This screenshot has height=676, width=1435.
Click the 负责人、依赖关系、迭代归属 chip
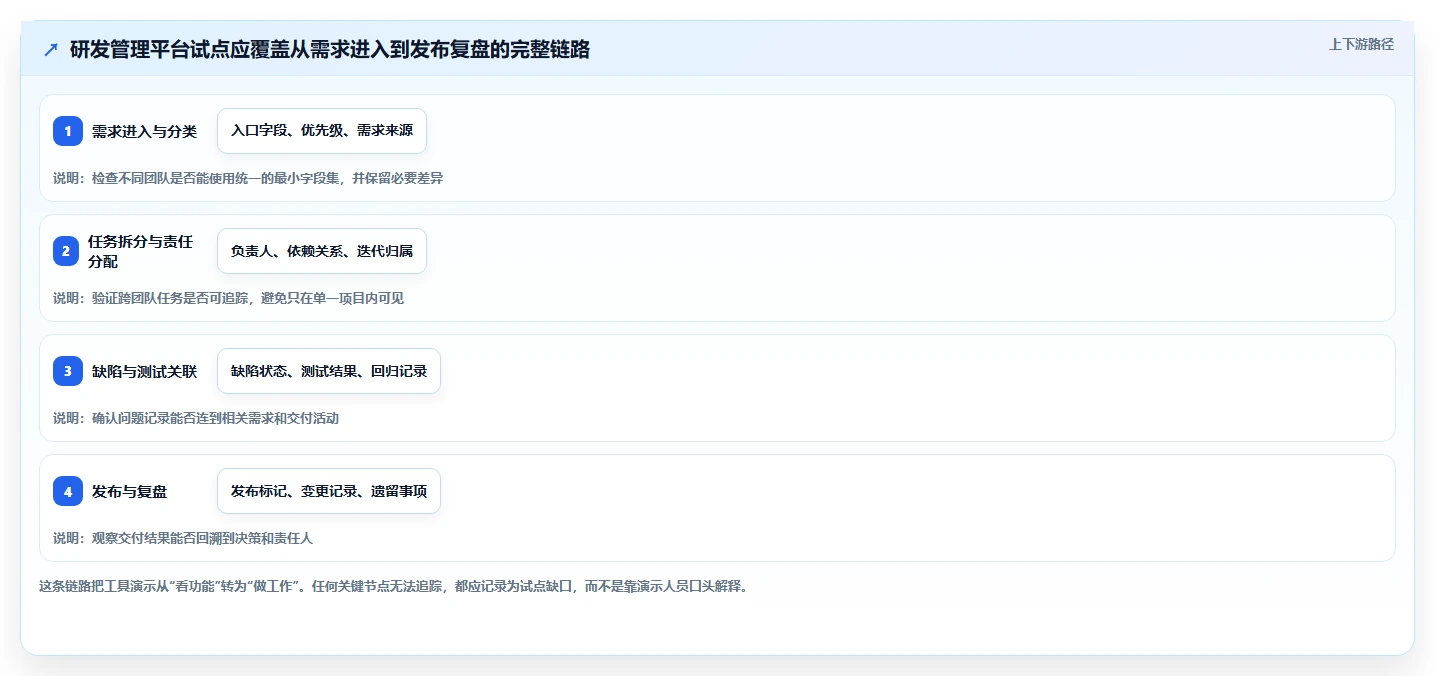coord(322,251)
